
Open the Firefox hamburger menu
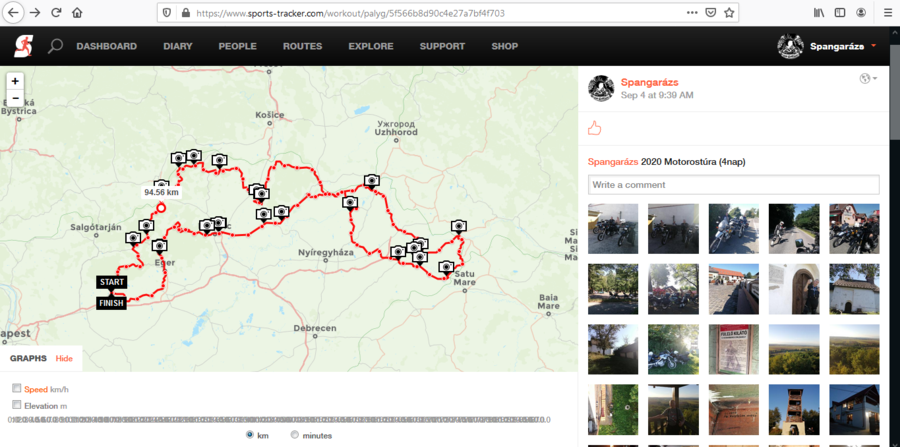tap(887, 13)
